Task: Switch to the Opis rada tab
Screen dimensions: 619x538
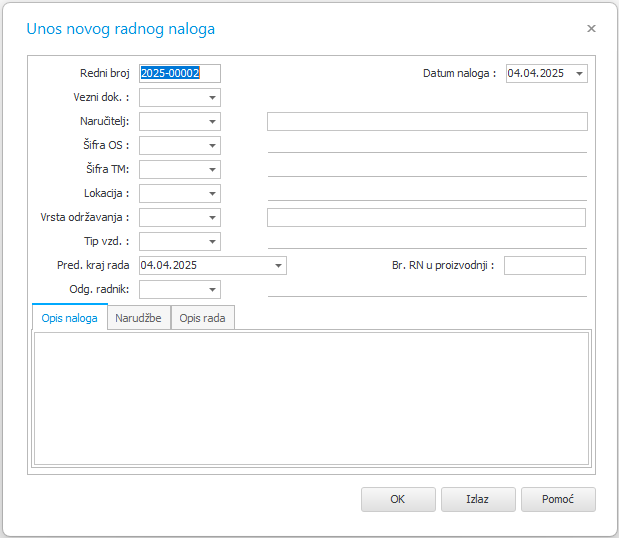Action: (x=203, y=318)
